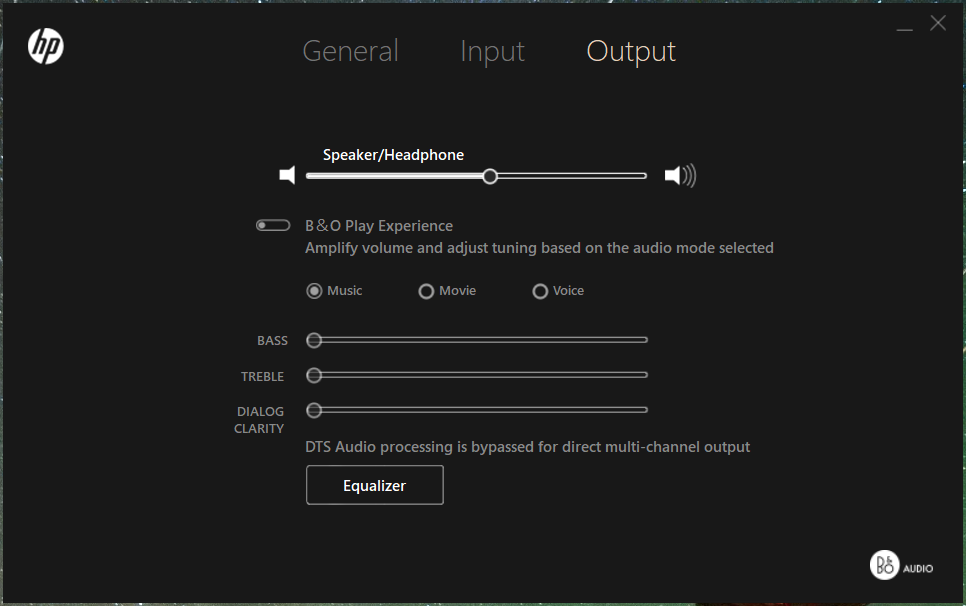
Task: Select the Movie audio mode
Action: click(426, 291)
